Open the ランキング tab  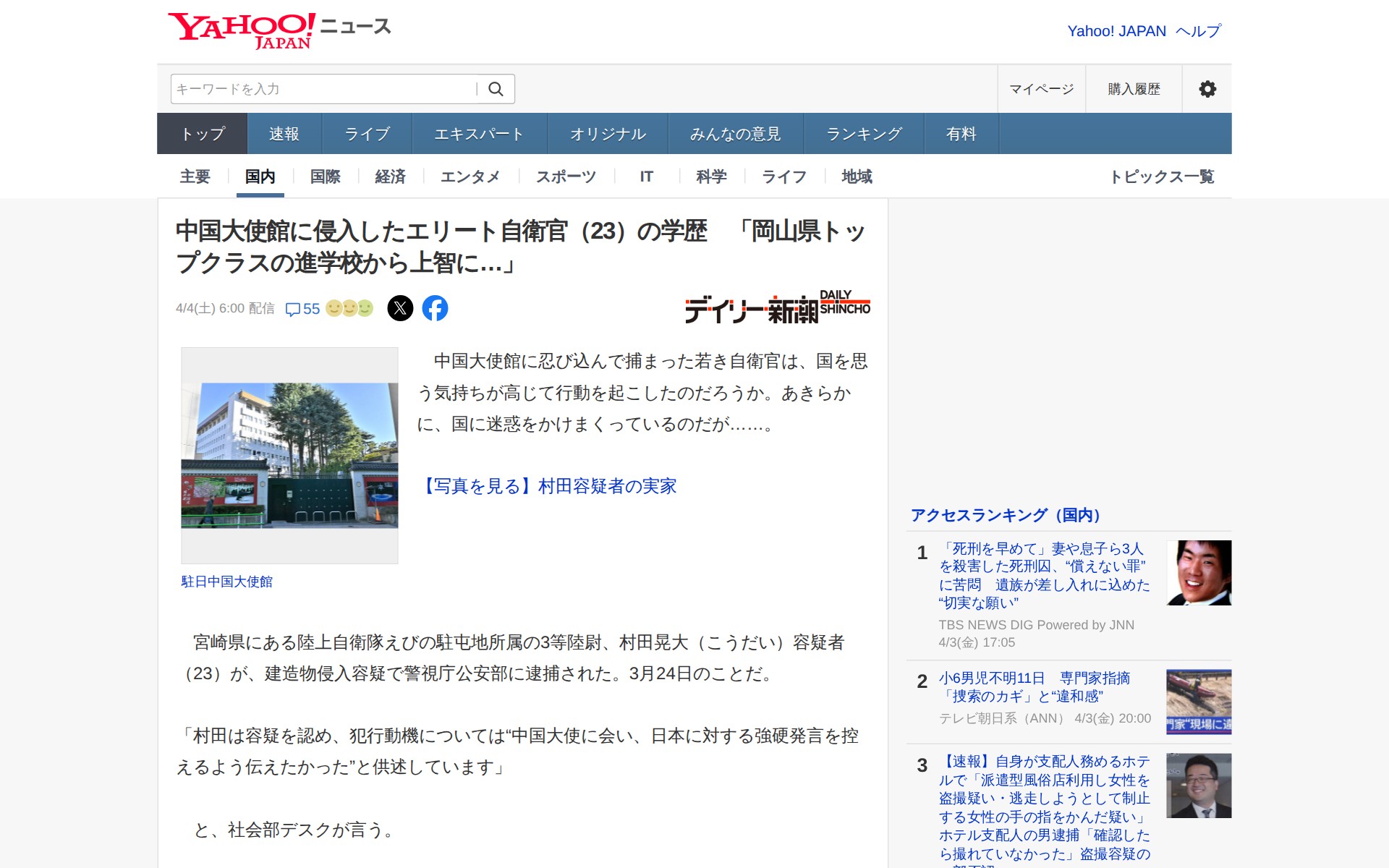864,134
